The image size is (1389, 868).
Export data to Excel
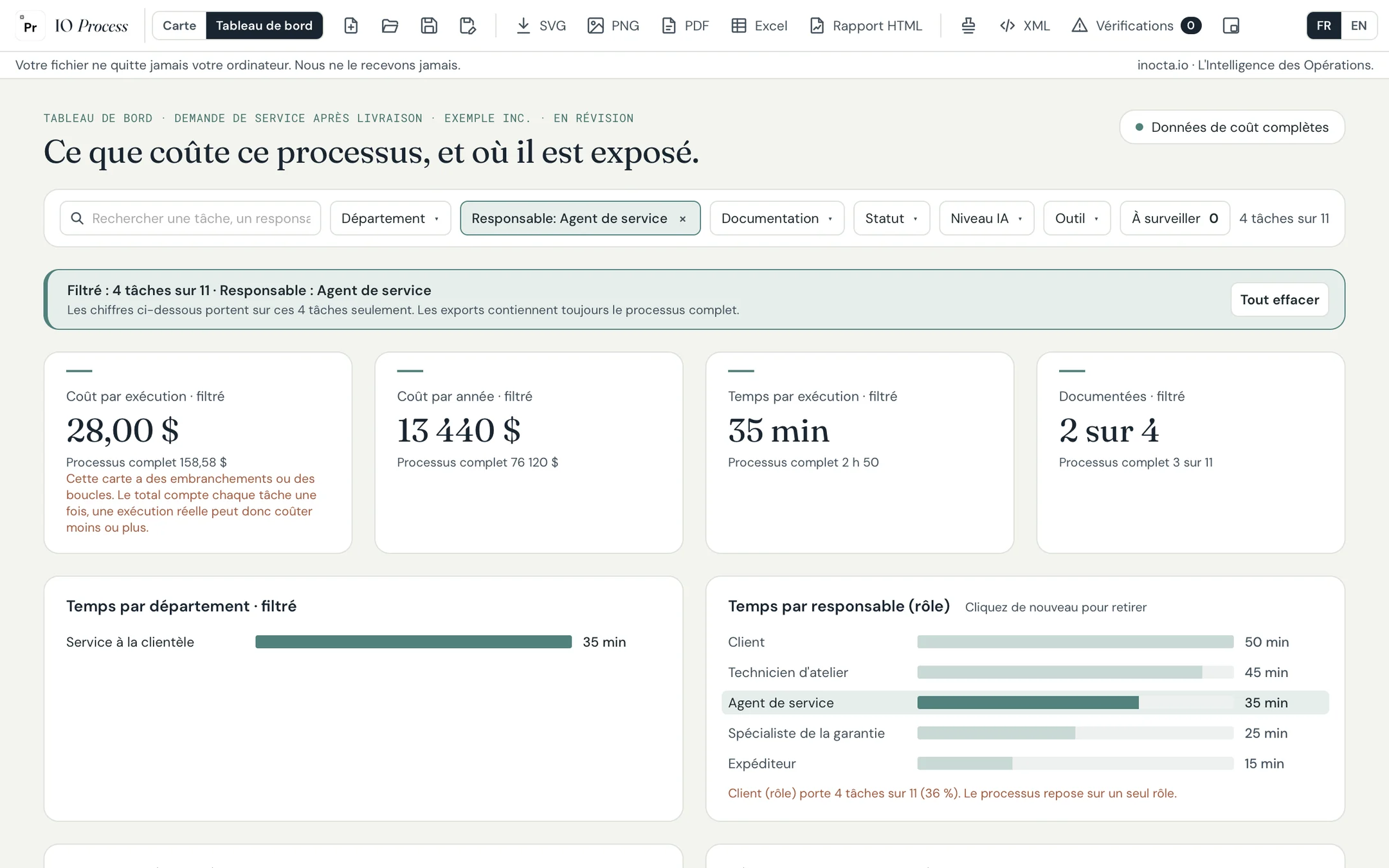(x=759, y=26)
